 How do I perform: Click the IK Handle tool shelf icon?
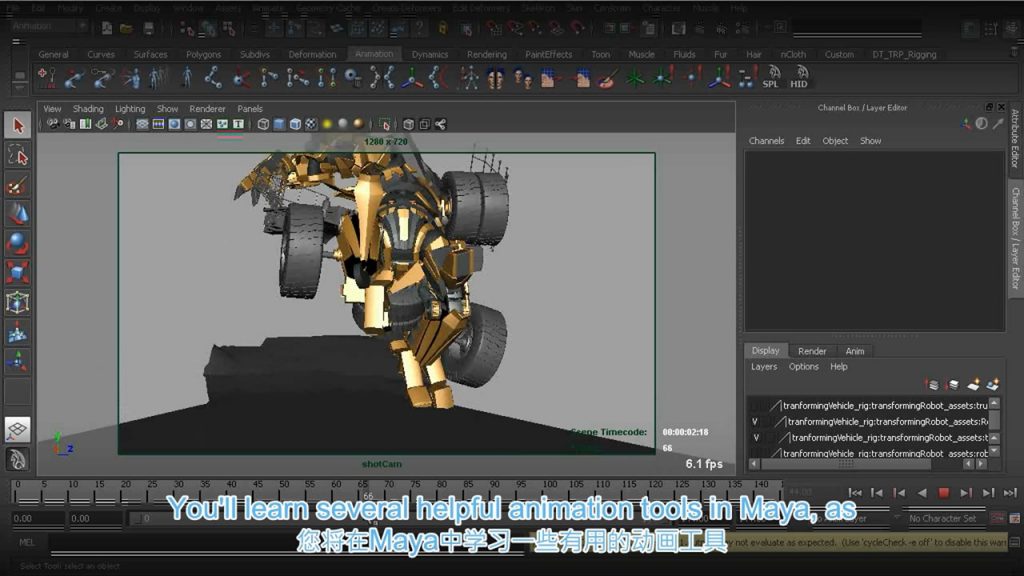click(x=74, y=78)
